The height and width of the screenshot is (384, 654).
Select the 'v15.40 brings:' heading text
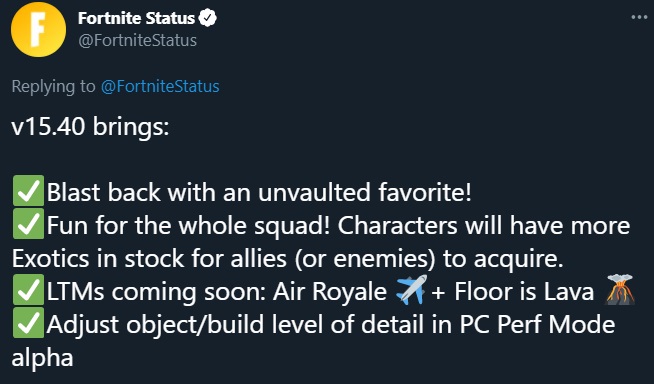pyautogui.click(x=90, y=126)
